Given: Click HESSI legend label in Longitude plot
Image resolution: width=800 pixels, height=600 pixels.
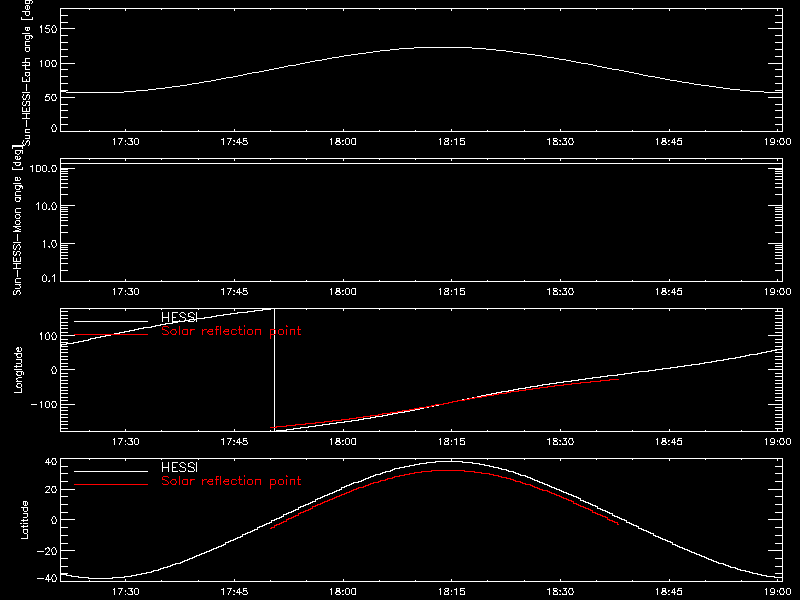Looking at the screenshot, I should point(179,317).
